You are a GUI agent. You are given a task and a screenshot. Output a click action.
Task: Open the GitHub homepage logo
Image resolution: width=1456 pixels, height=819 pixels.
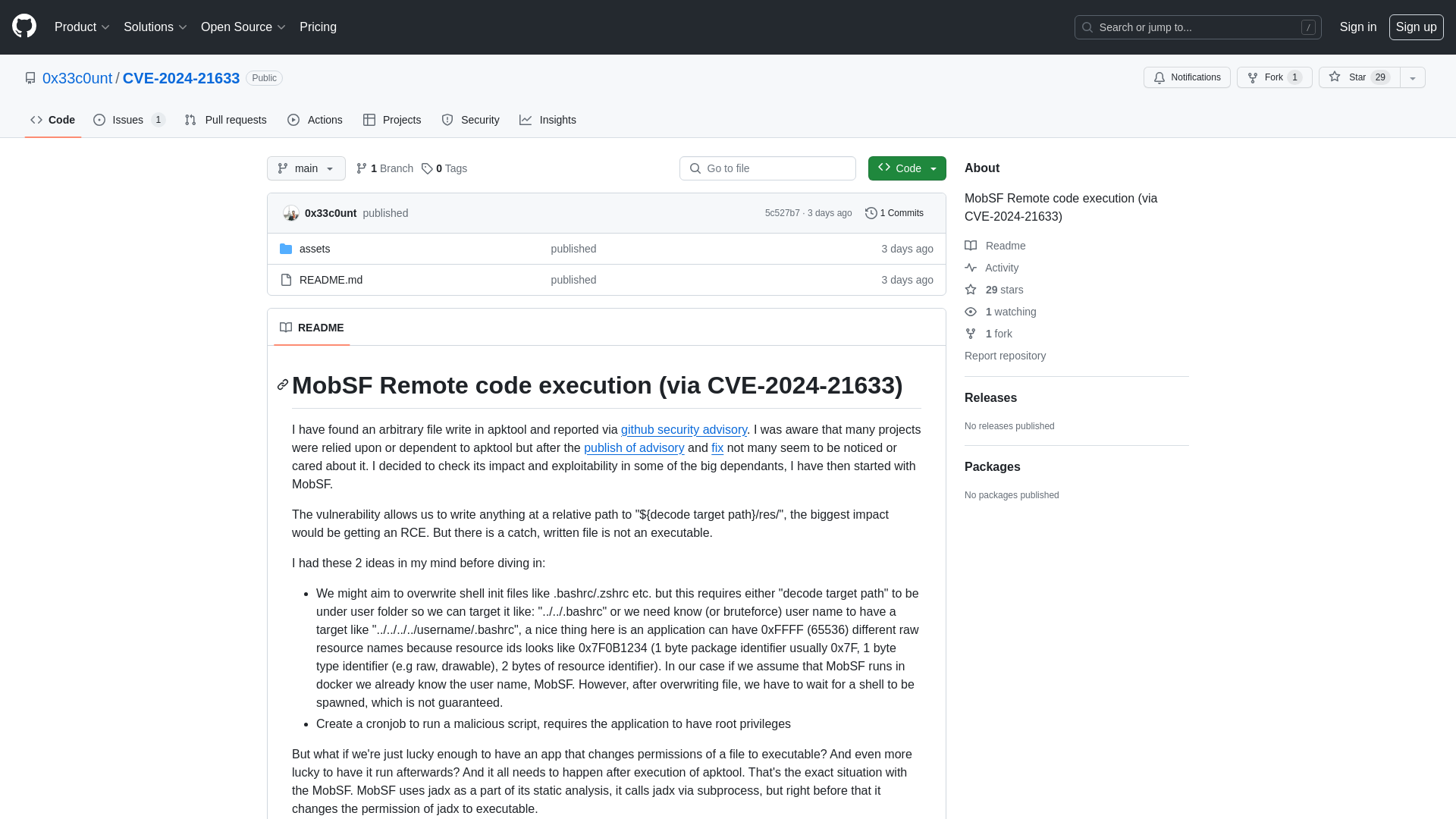(24, 27)
